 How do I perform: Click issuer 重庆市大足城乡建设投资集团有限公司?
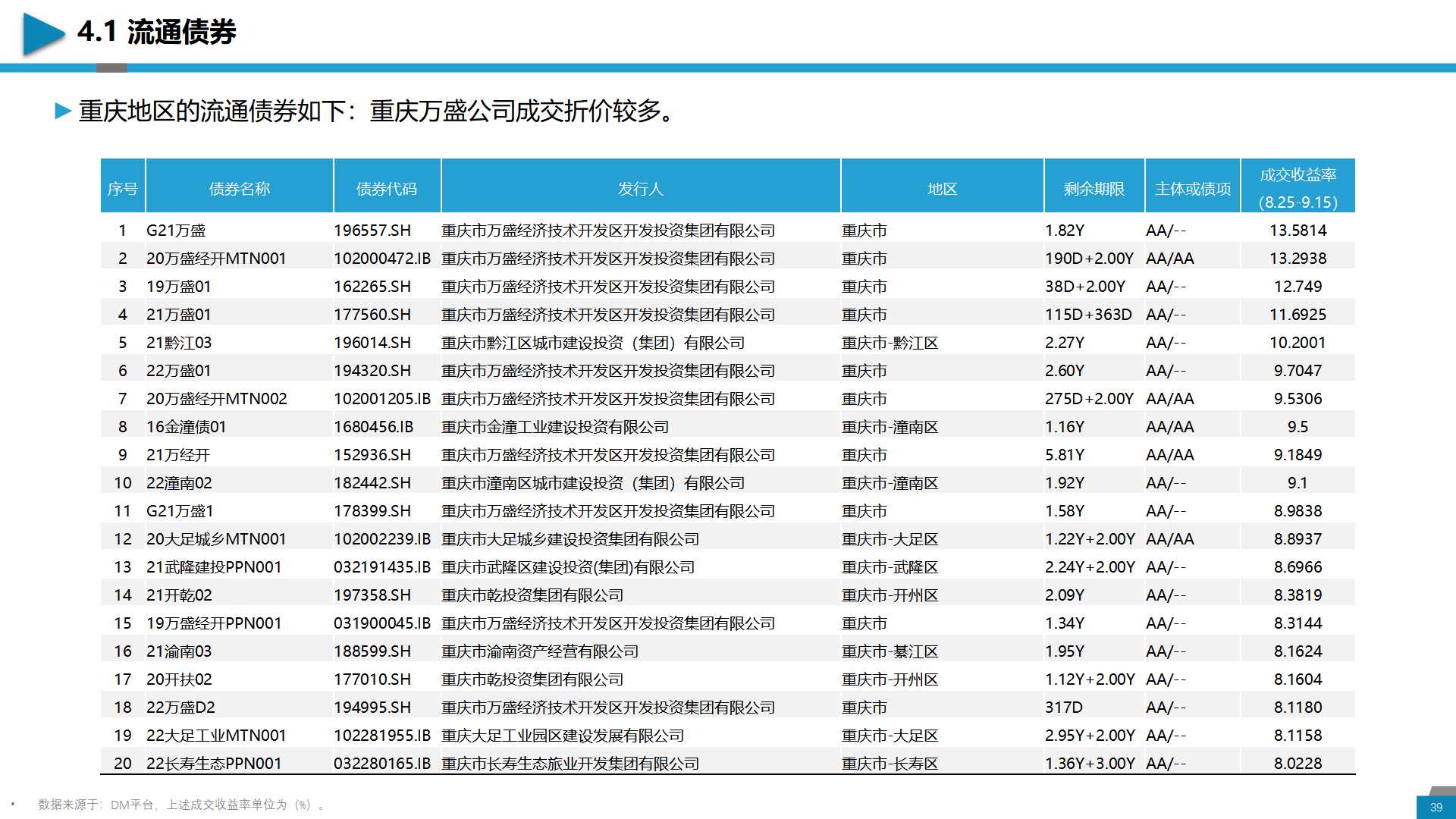570,539
